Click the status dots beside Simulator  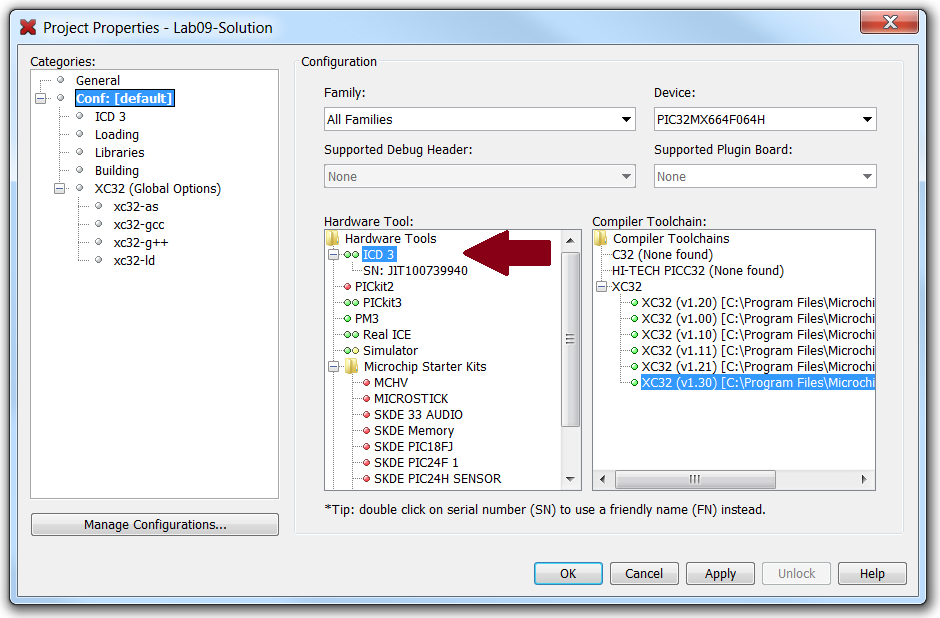coord(350,351)
